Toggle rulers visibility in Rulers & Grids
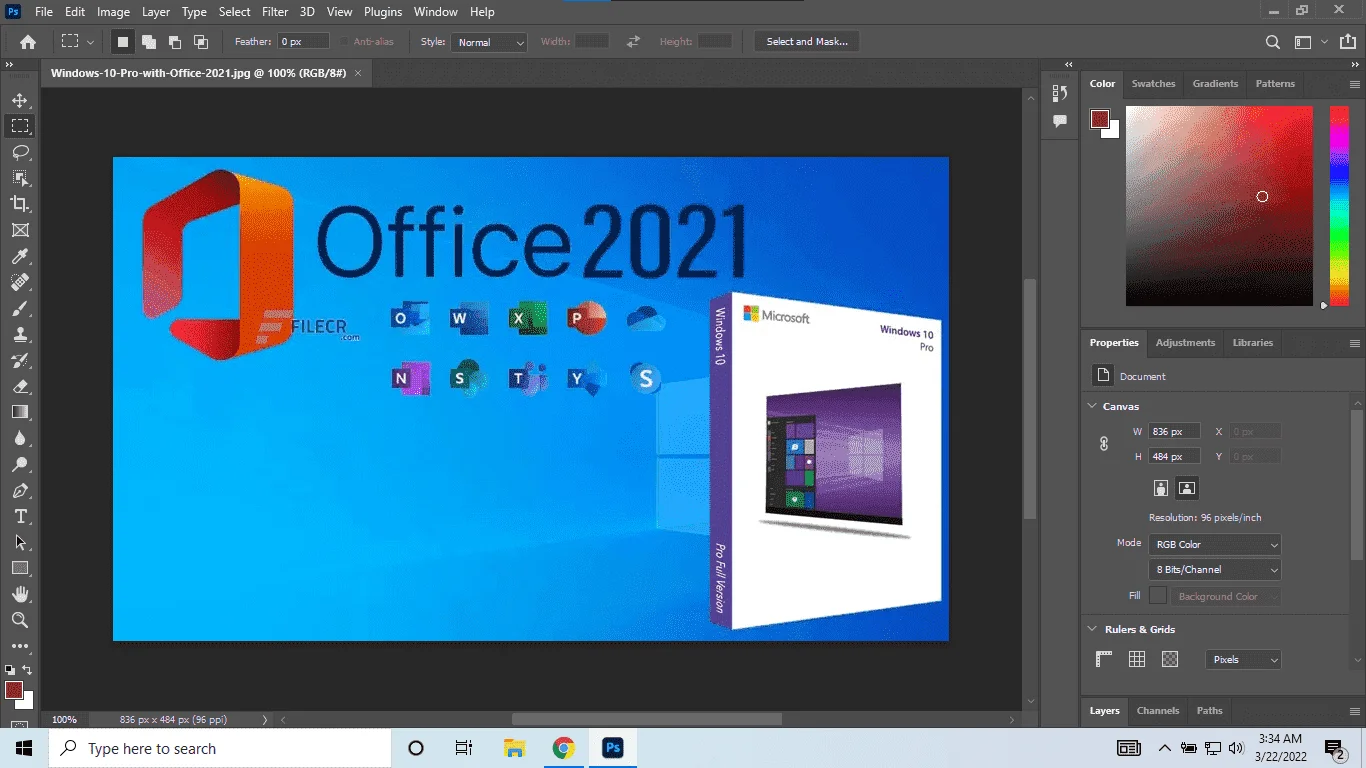 1104,659
